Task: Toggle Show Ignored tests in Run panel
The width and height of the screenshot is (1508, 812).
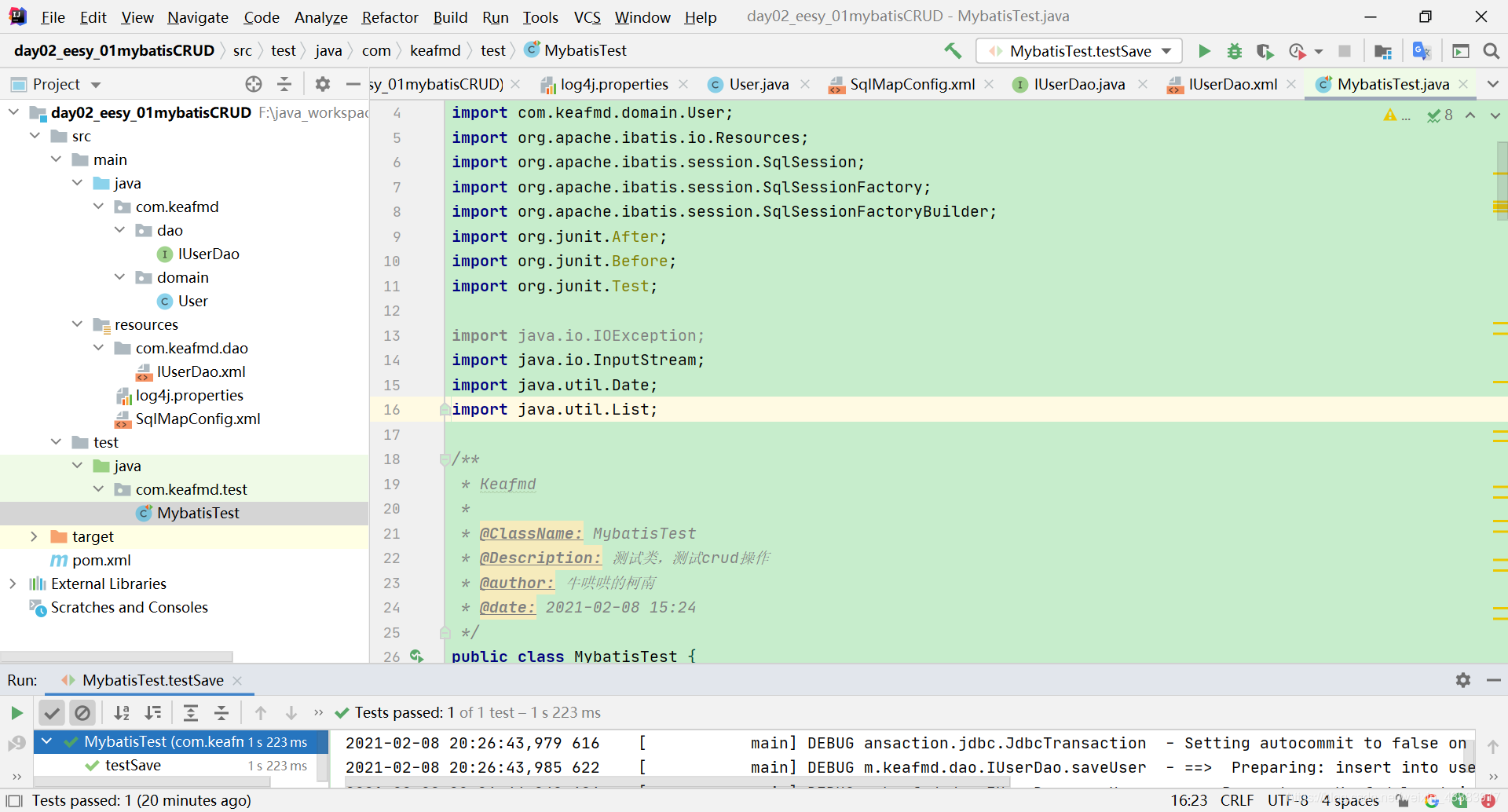Action: [x=82, y=713]
